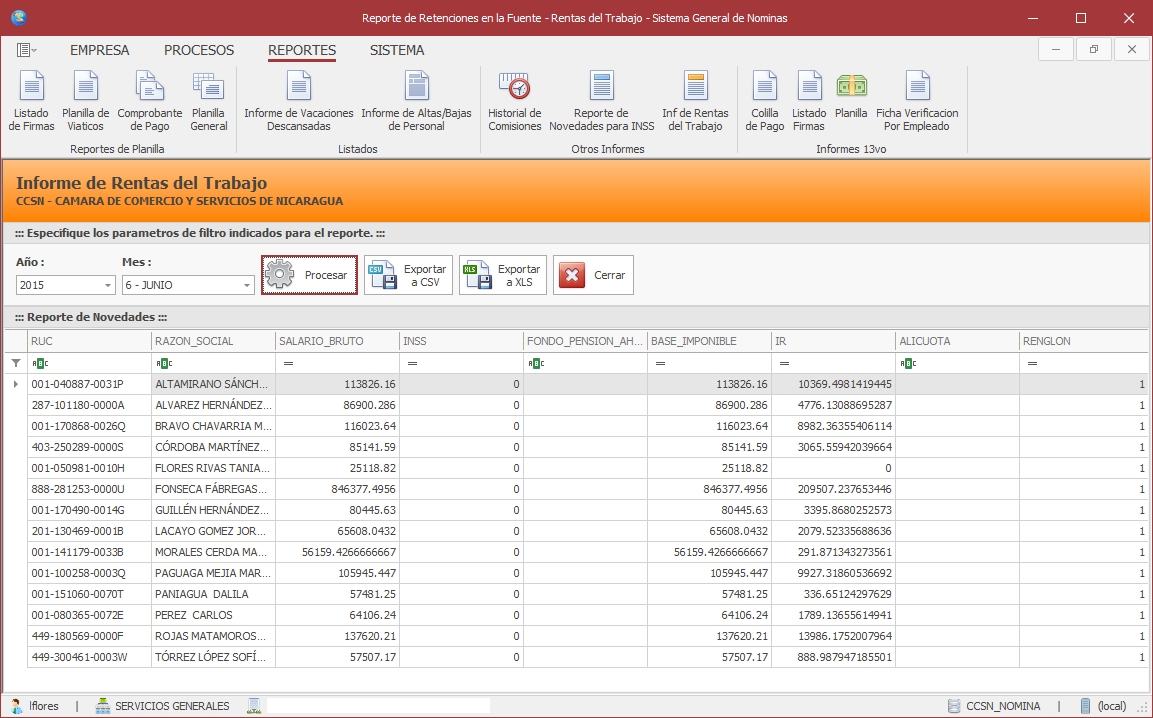The height and width of the screenshot is (718, 1153).
Task: Open the EMPRESA menu tab
Action: pyautogui.click(x=99, y=50)
